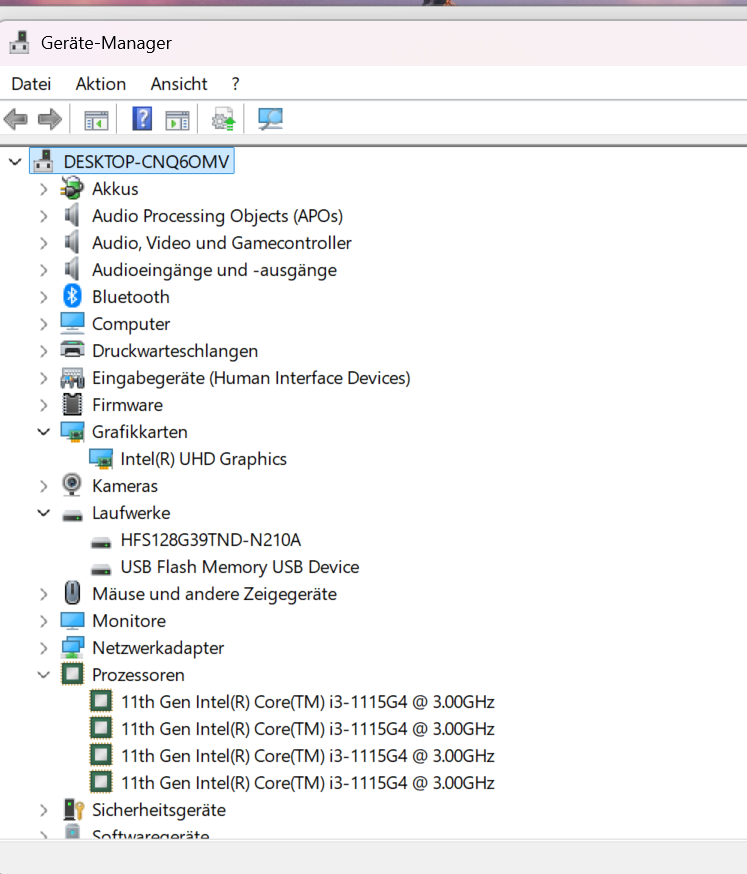Select the Intel(R) UHD Graphics device
The image size is (747, 874).
203,459
